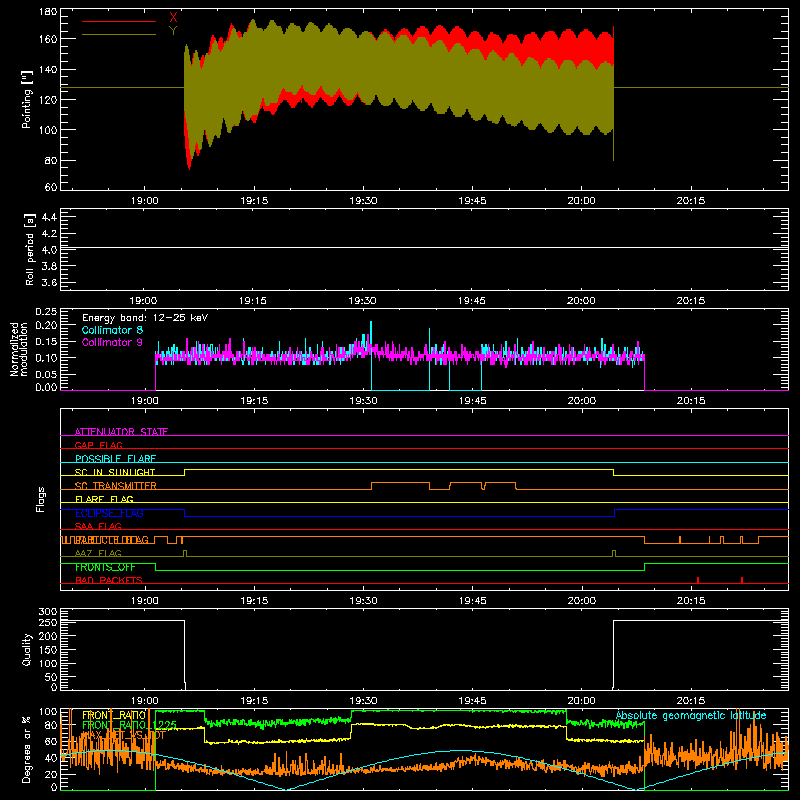
Task: Click the green FRONT_RATIO_1225 legend label
Action: pos(129,725)
